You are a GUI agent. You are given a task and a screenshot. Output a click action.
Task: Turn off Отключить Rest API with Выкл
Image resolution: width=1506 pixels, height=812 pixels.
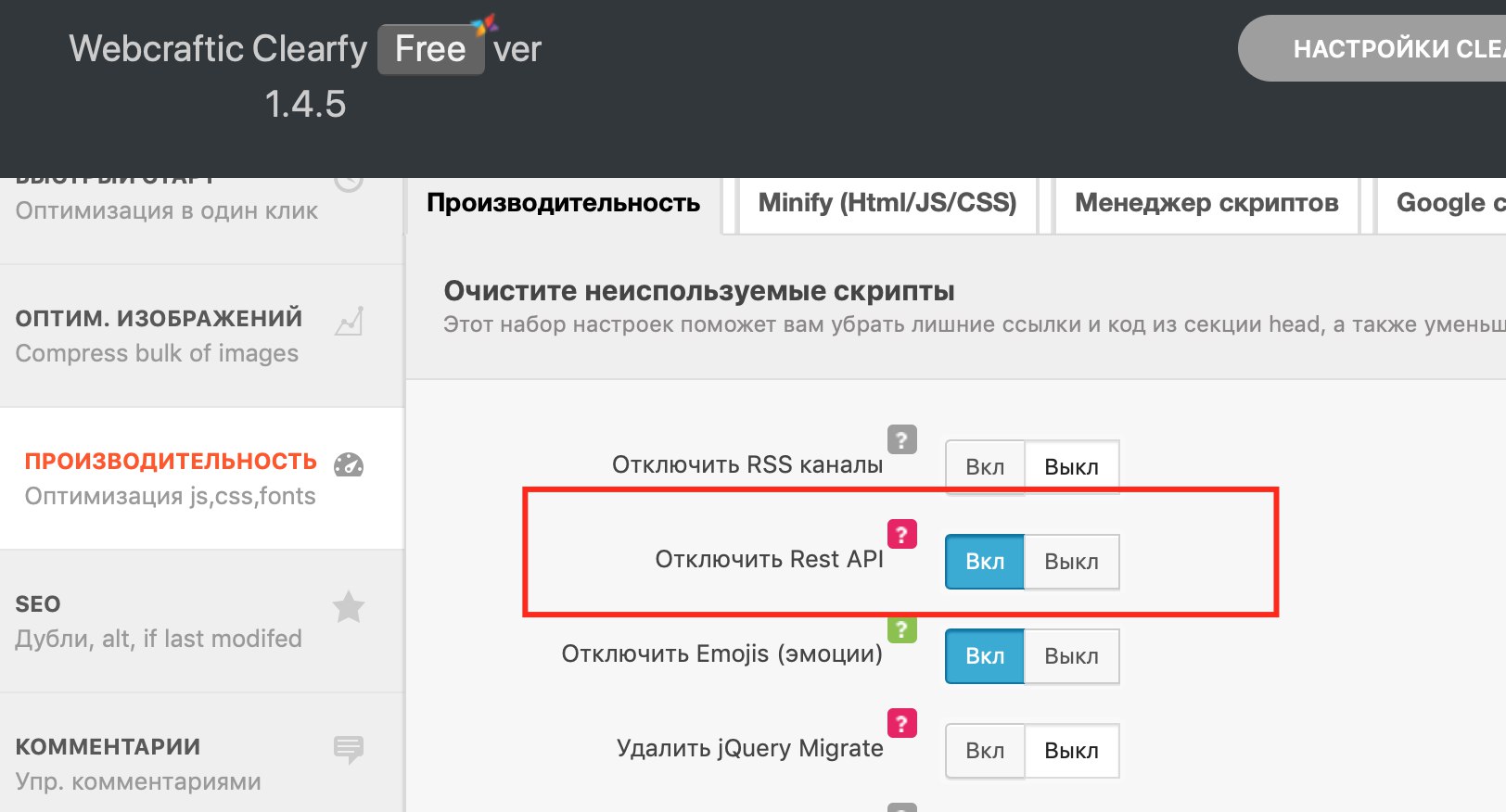point(1071,562)
